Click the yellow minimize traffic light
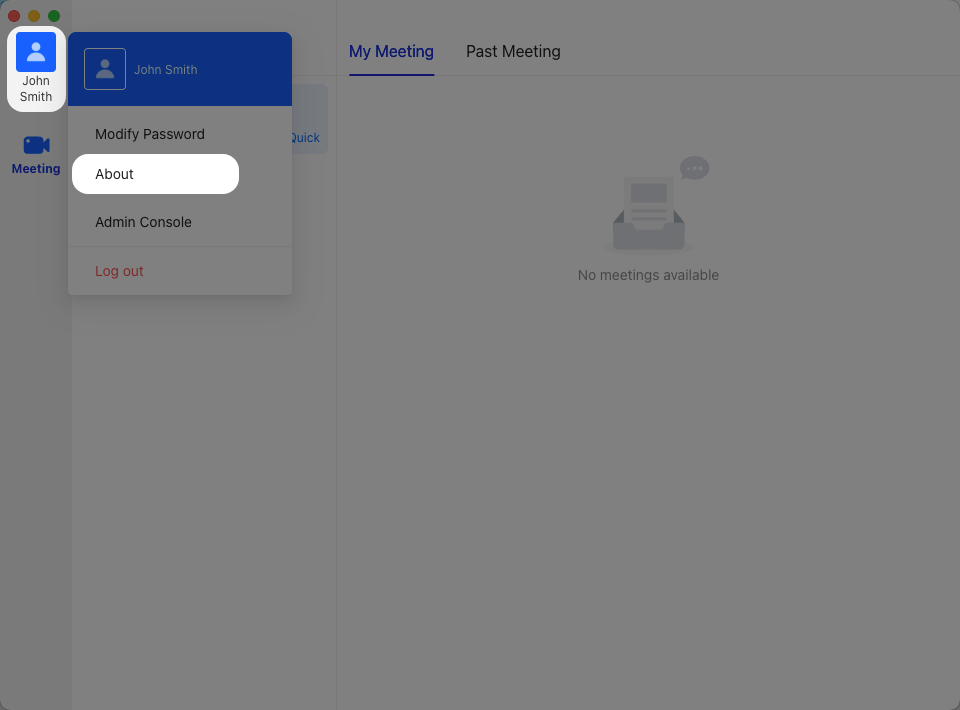960x710 pixels. [33, 15]
